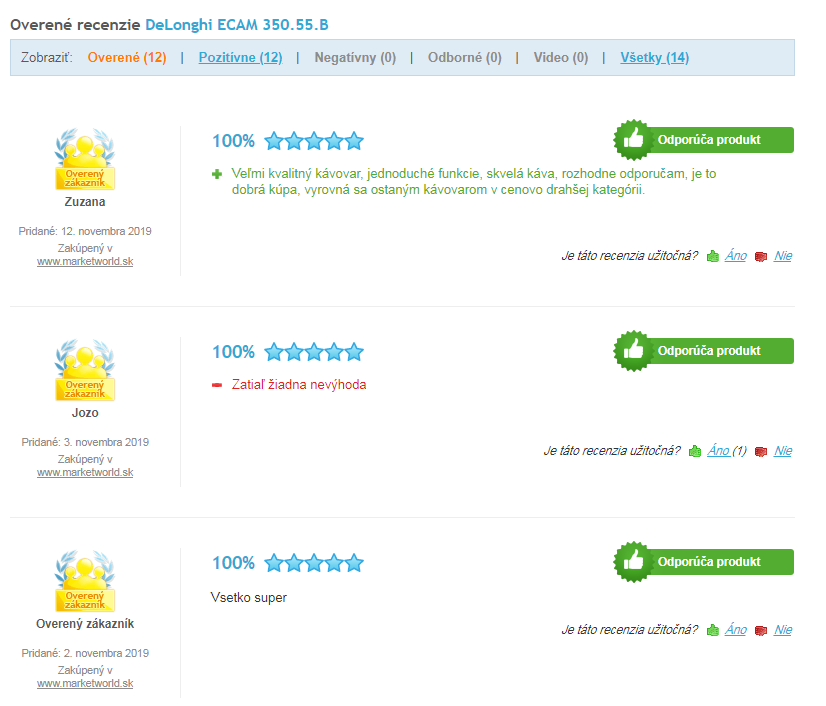
Task: Click date Pridané: 2. novembra 2019
Action: (x=85, y=653)
